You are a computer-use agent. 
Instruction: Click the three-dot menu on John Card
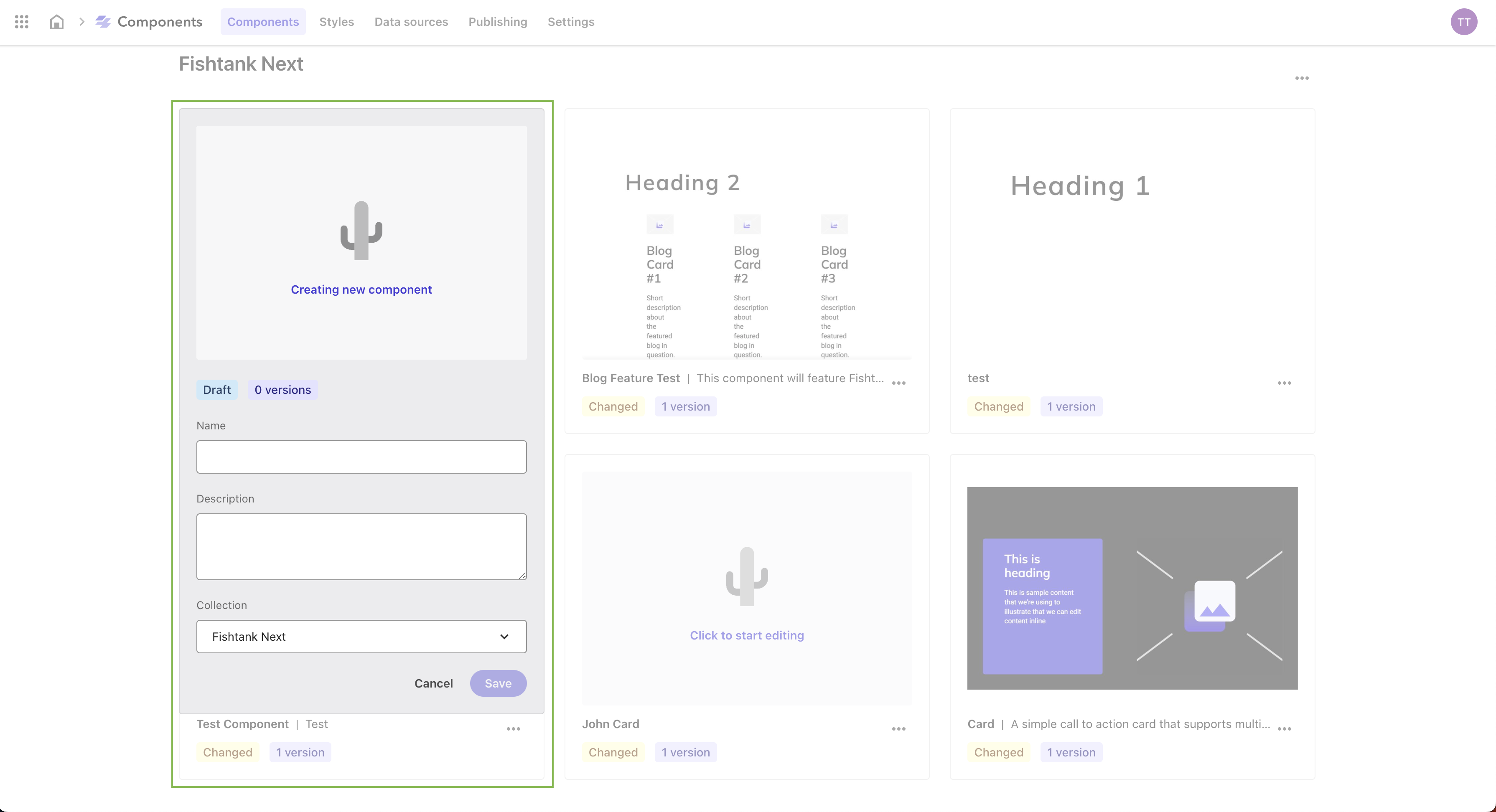pyautogui.click(x=899, y=728)
